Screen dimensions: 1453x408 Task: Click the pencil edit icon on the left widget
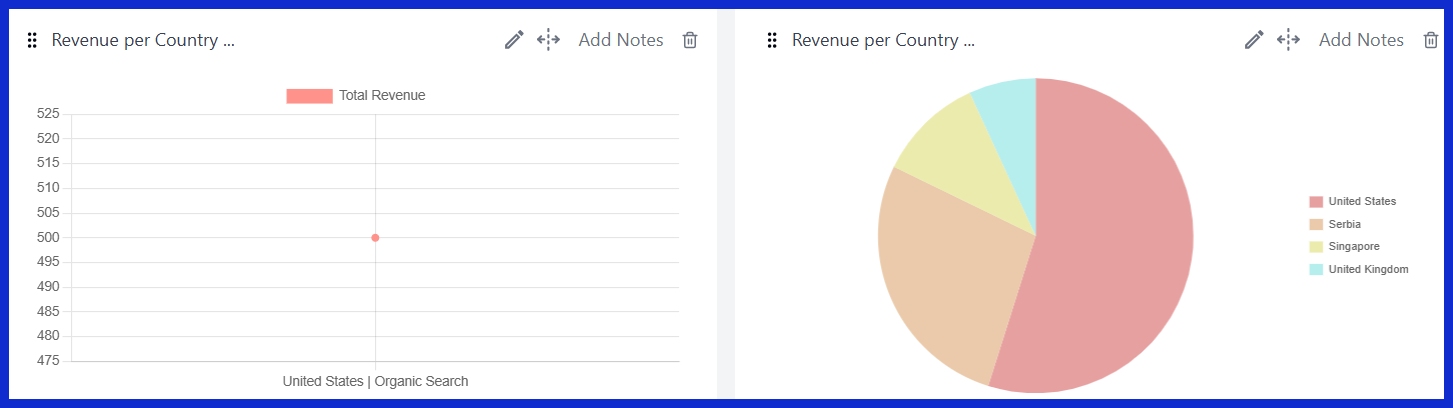[514, 40]
